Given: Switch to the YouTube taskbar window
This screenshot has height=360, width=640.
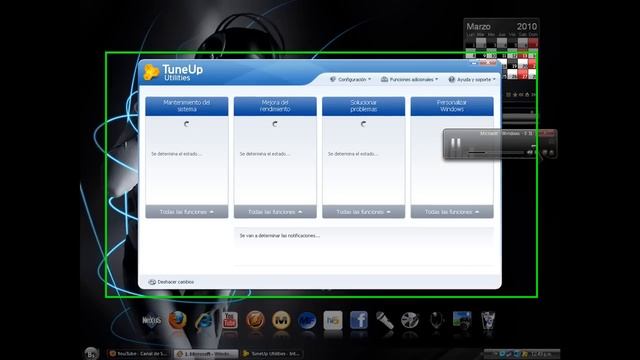Looking at the screenshot, I should (x=139, y=354).
